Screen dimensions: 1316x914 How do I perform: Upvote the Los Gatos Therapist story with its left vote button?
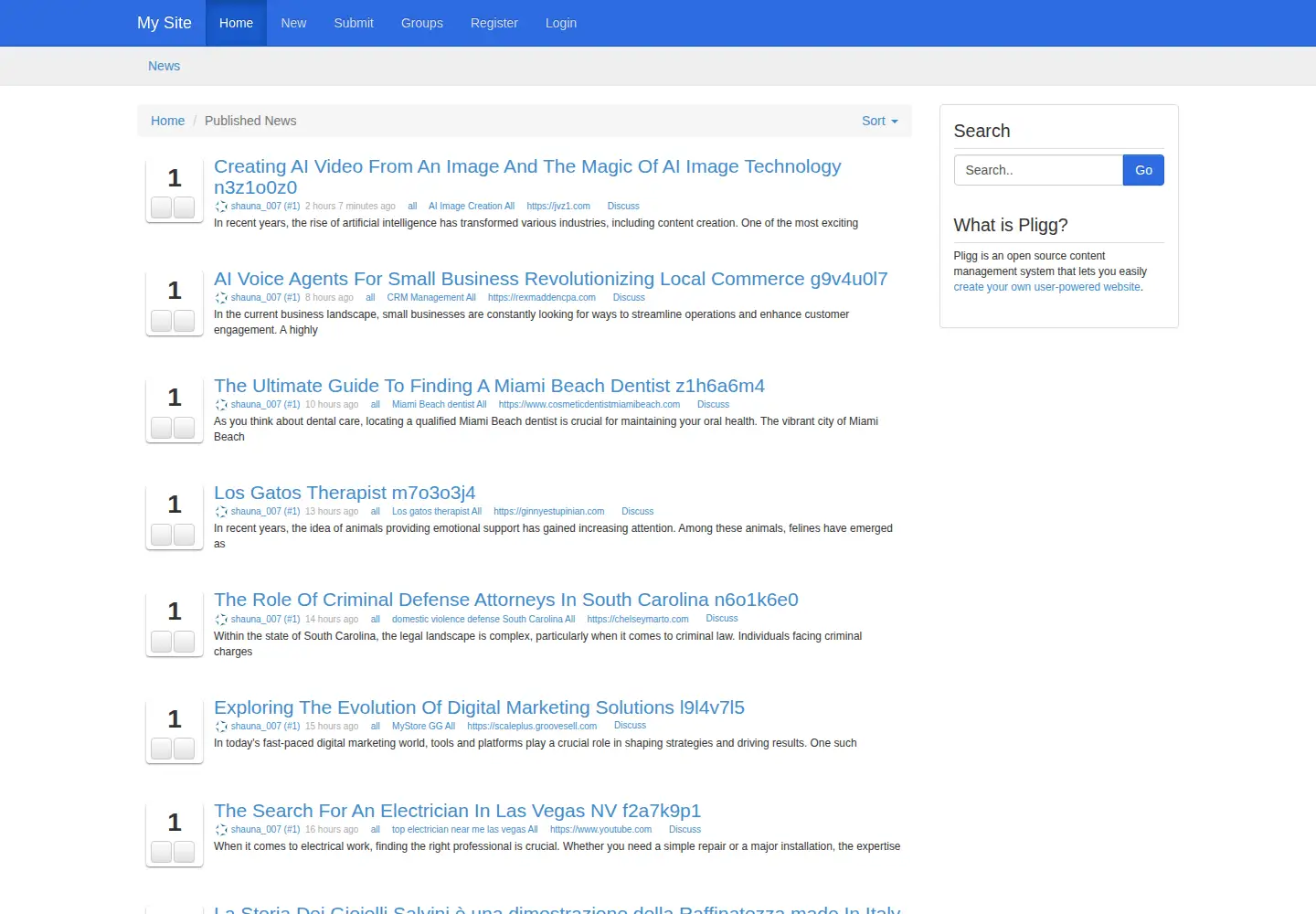[x=162, y=535]
